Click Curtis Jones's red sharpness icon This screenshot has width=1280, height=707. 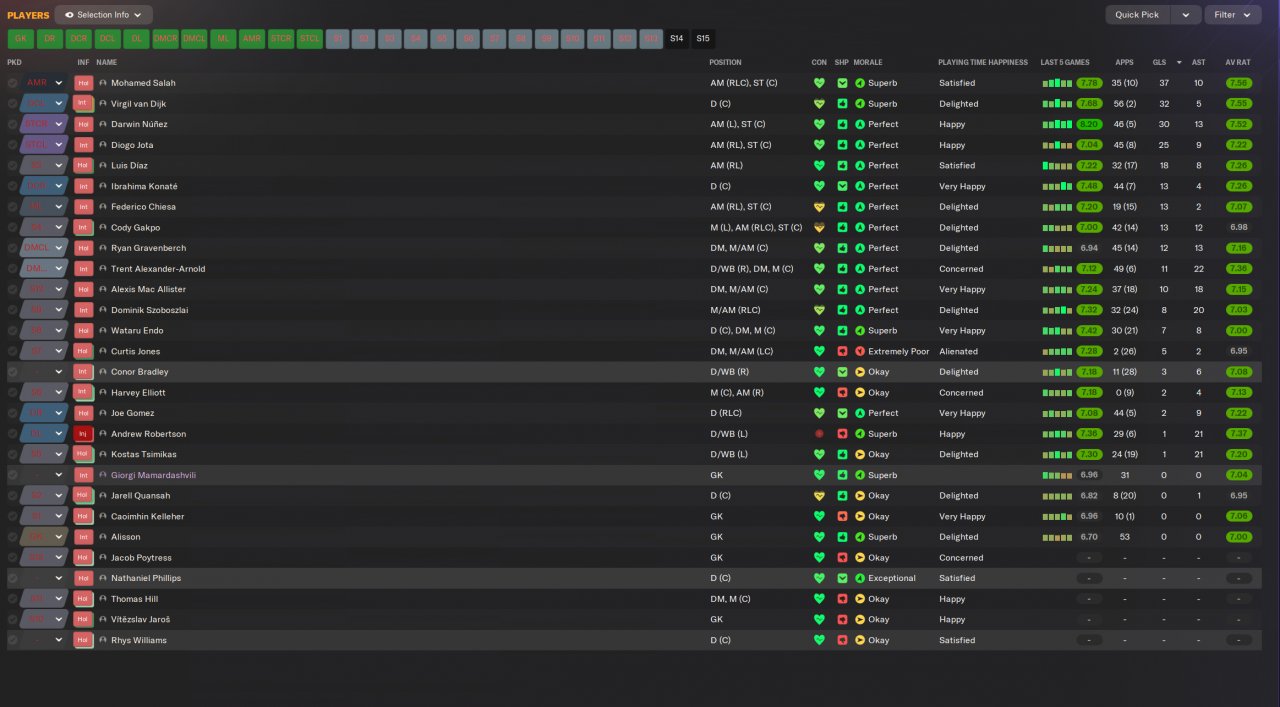pyautogui.click(x=842, y=351)
